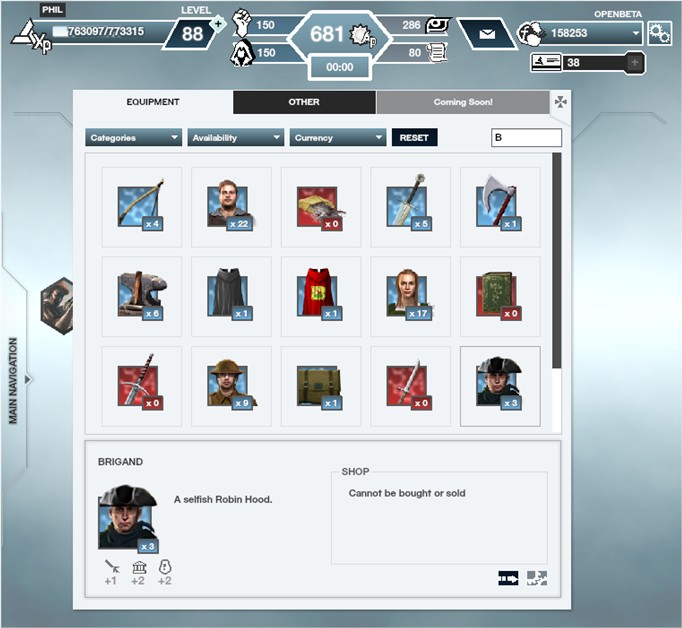Click the 'A selfish Robin Hood.' description
This screenshot has width=682, height=628.
(223, 500)
